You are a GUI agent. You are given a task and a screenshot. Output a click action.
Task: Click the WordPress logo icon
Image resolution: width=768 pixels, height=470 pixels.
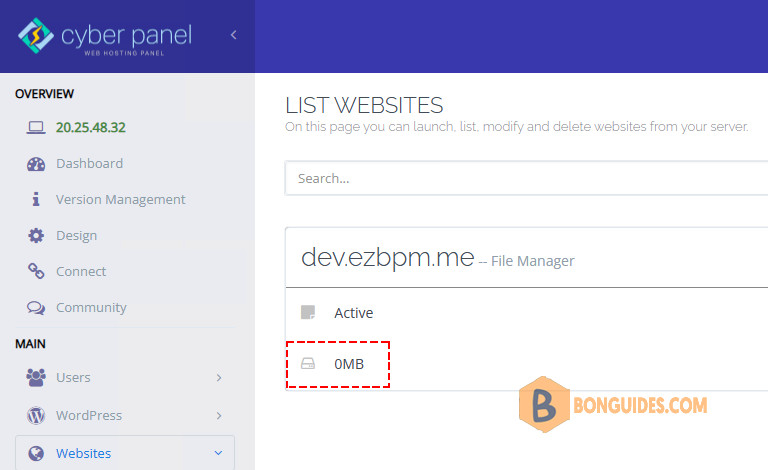tap(36, 416)
